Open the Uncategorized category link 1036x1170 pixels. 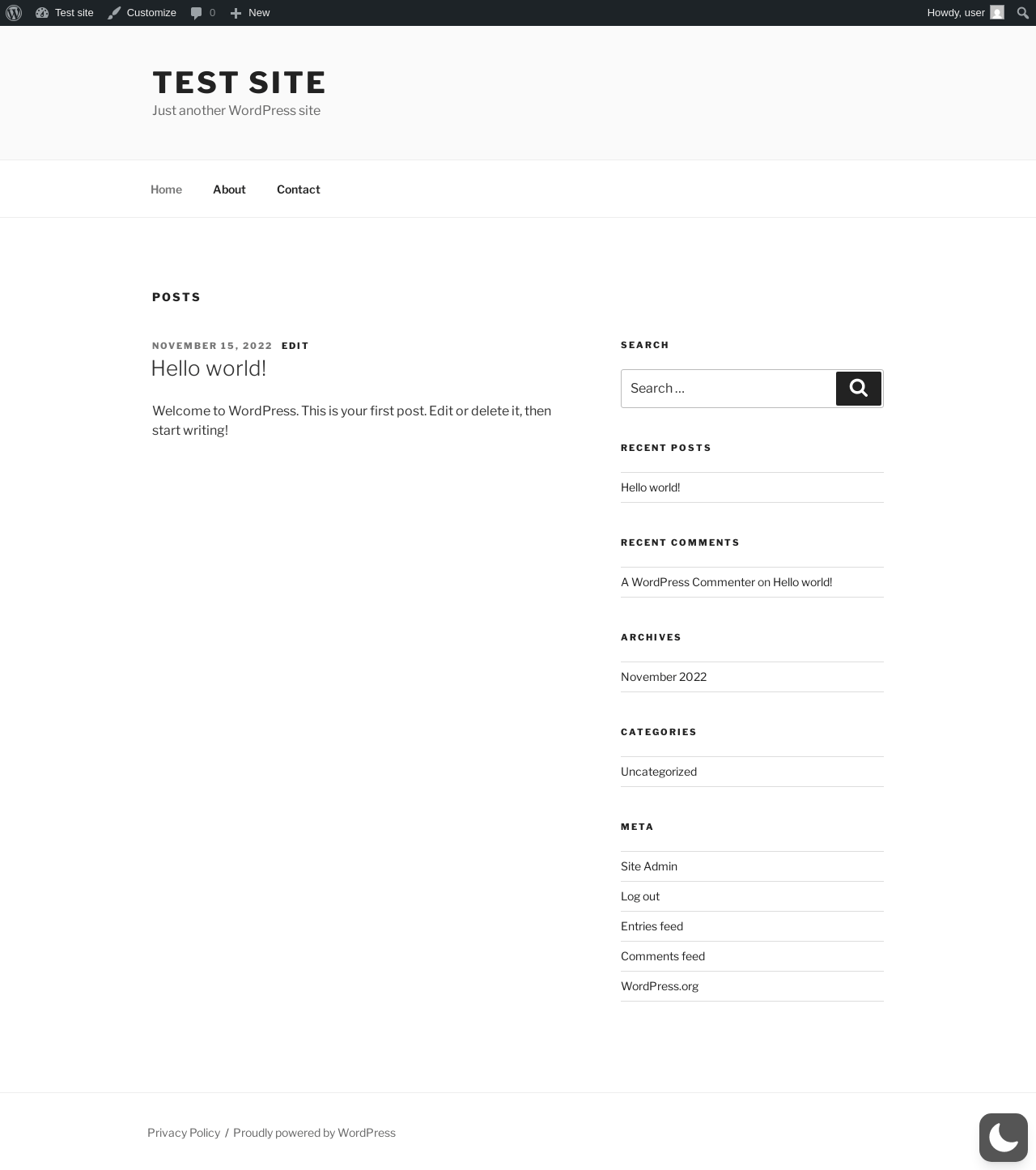[x=659, y=772]
